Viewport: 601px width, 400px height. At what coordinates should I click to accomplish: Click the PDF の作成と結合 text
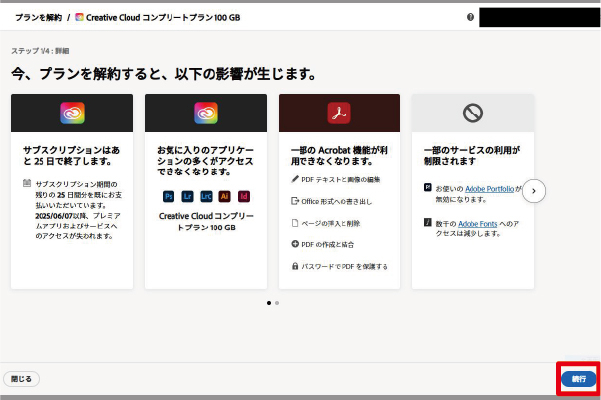[x=327, y=244]
